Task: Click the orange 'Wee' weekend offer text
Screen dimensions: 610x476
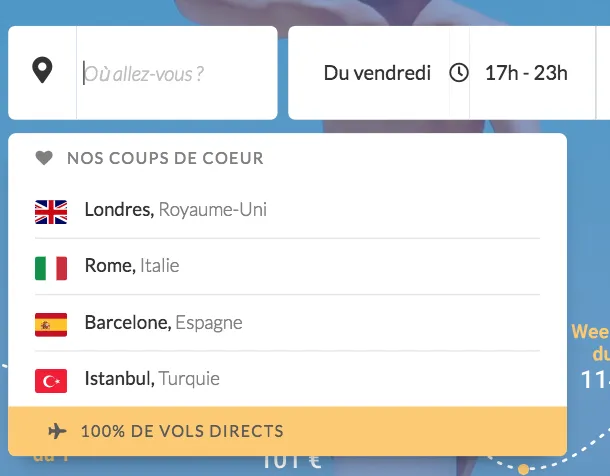Action: (x=590, y=332)
